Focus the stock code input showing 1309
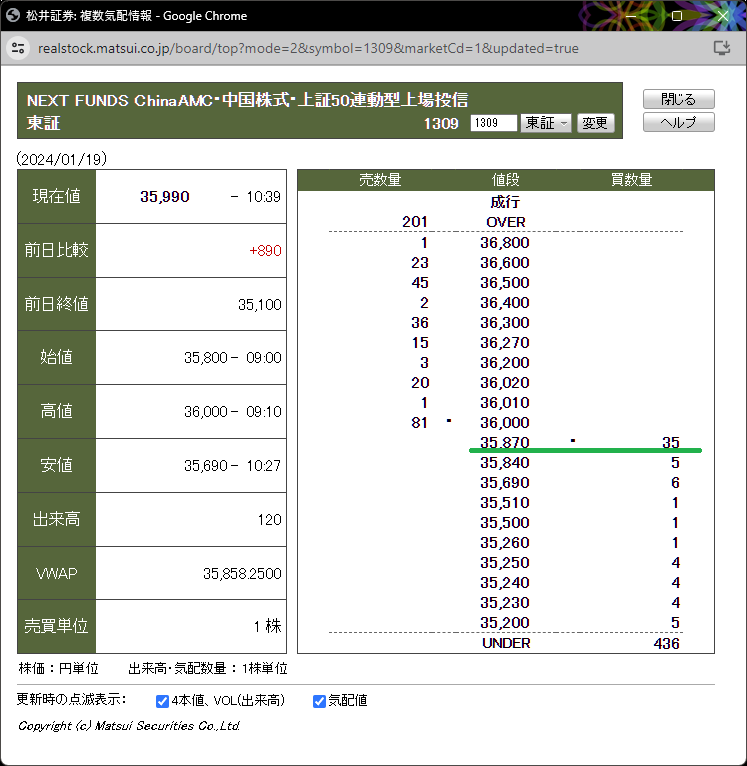The width and height of the screenshot is (747, 766). [493, 123]
